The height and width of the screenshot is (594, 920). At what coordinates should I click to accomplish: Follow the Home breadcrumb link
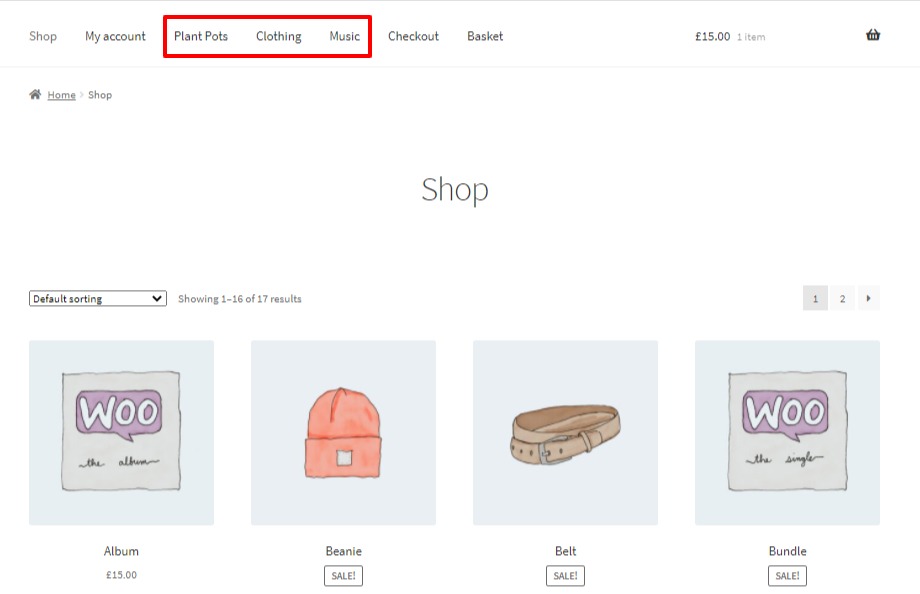point(61,94)
